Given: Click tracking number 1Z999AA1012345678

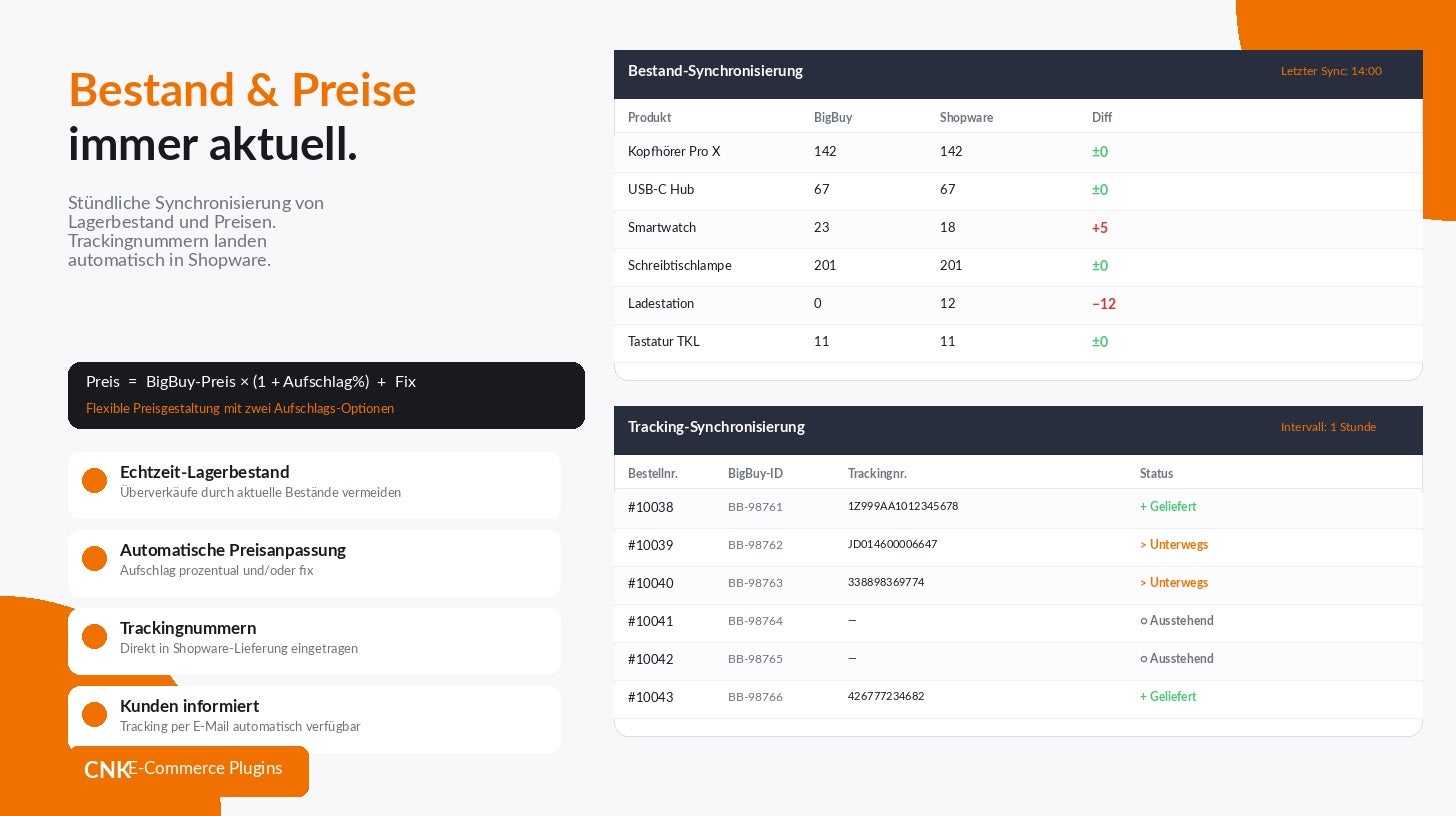Looking at the screenshot, I should [903, 506].
